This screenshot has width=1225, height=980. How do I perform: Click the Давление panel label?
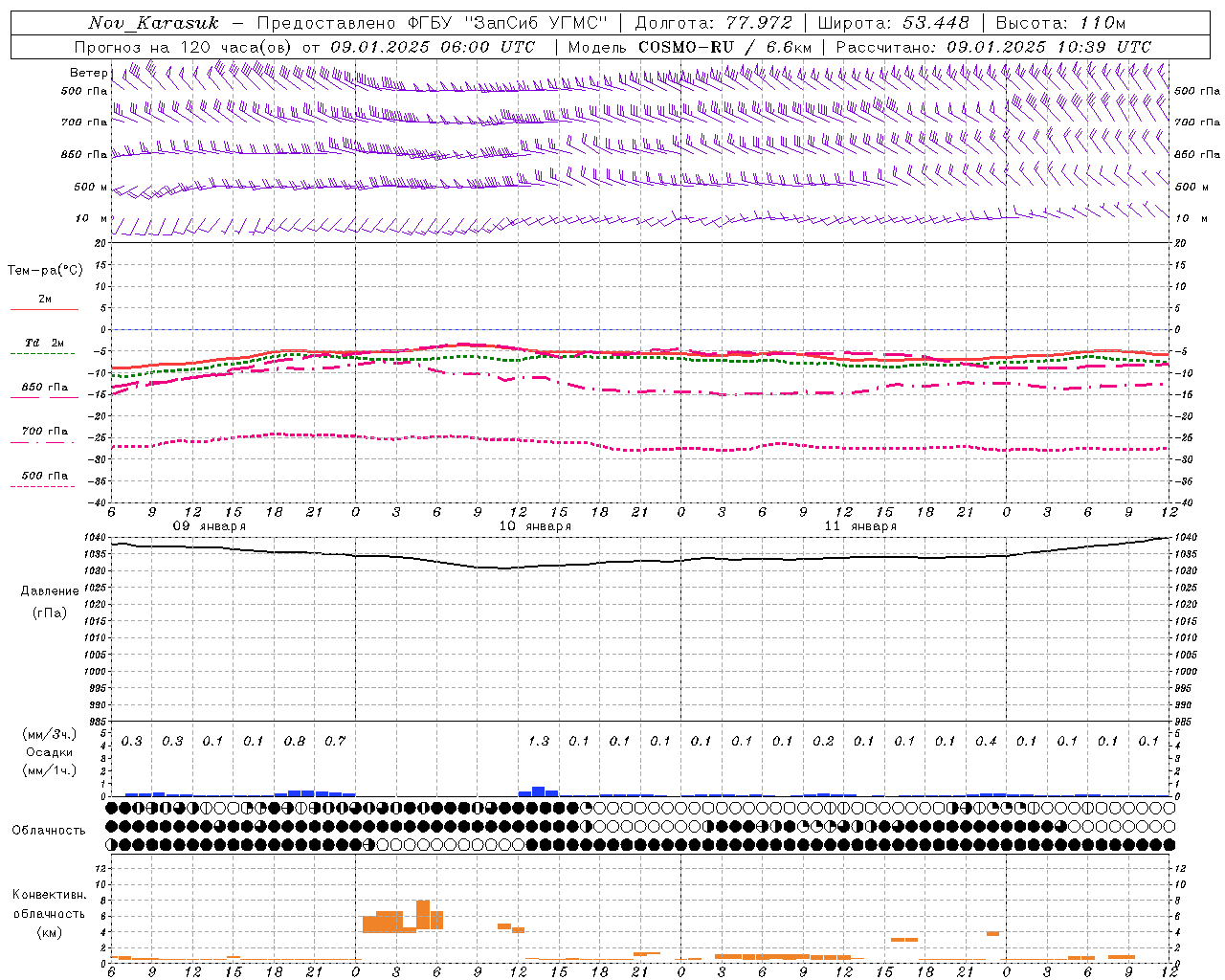coord(50,591)
